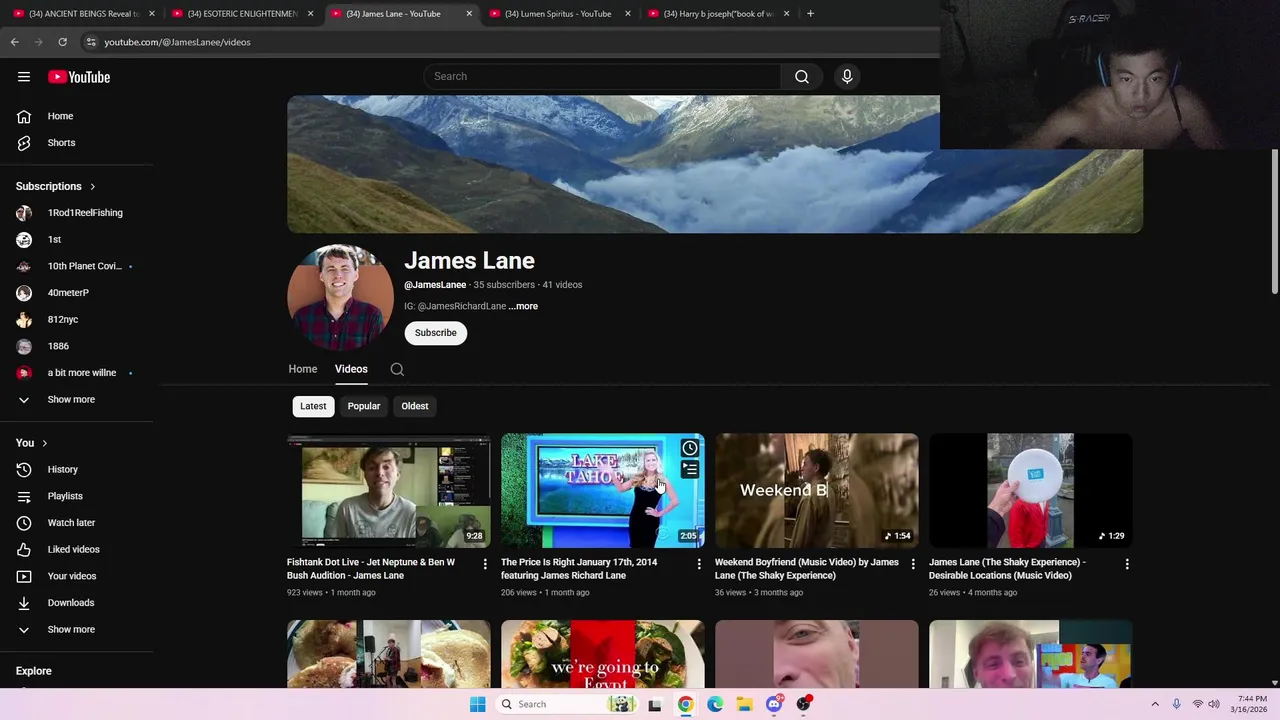The width and height of the screenshot is (1280, 720).
Task: Open a new browser tab
Action: (810, 14)
